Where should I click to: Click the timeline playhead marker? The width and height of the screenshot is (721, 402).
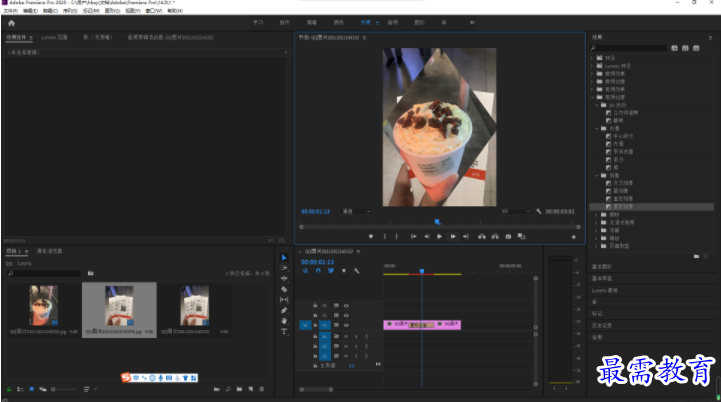pyautogui.click(x=422, y=271)
